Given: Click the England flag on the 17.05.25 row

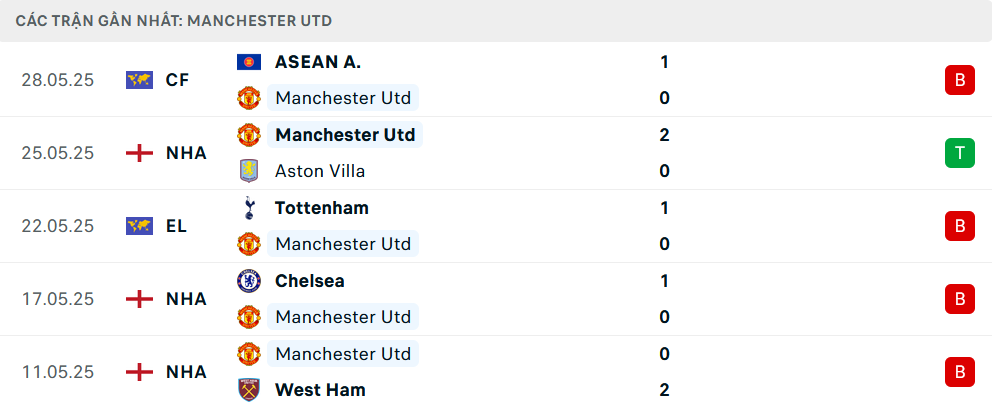Looking at the screenshot, I should click(139, 299).
